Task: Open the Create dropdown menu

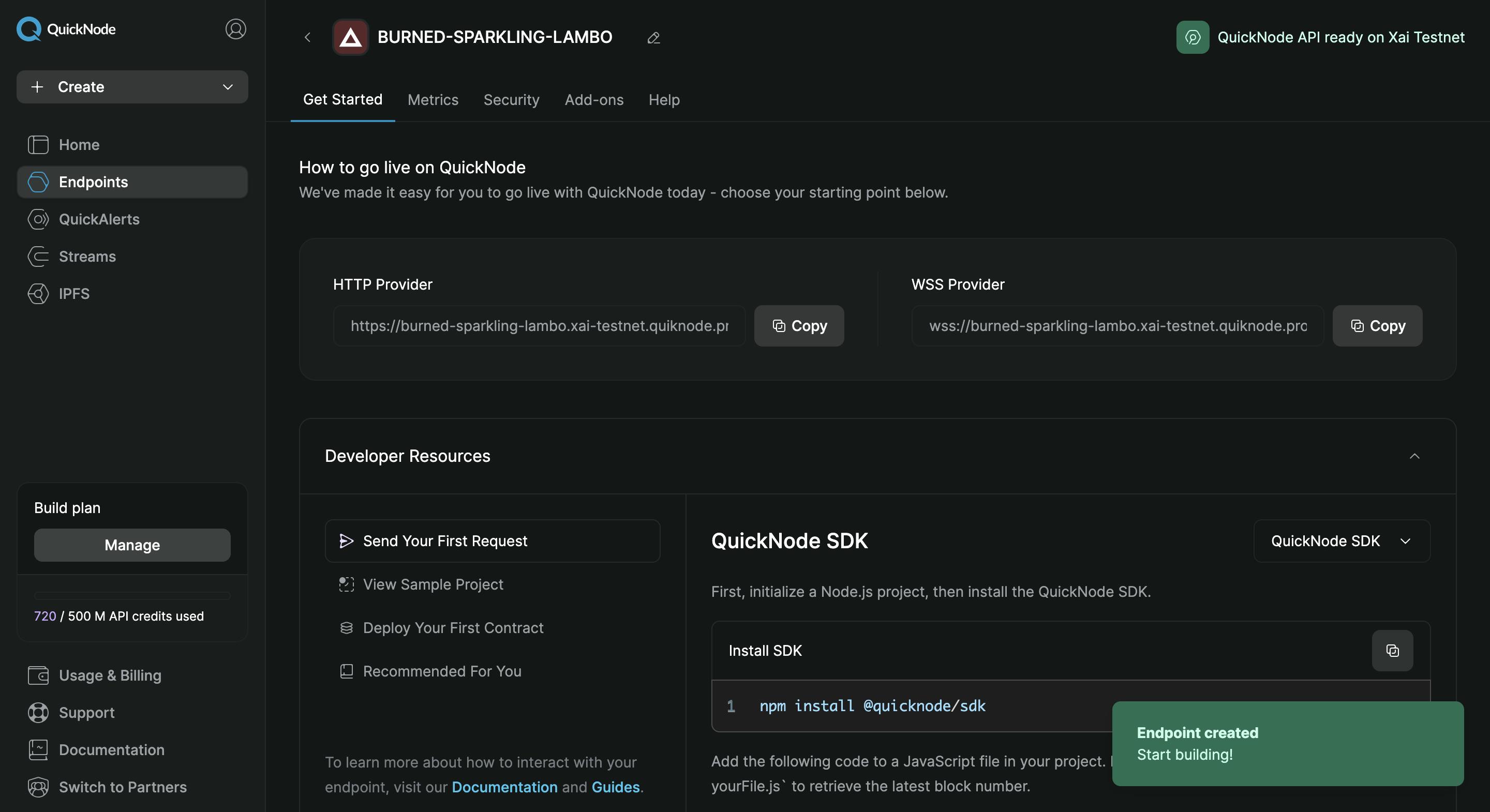Action: pyautogui.click(x=132, y=87)
